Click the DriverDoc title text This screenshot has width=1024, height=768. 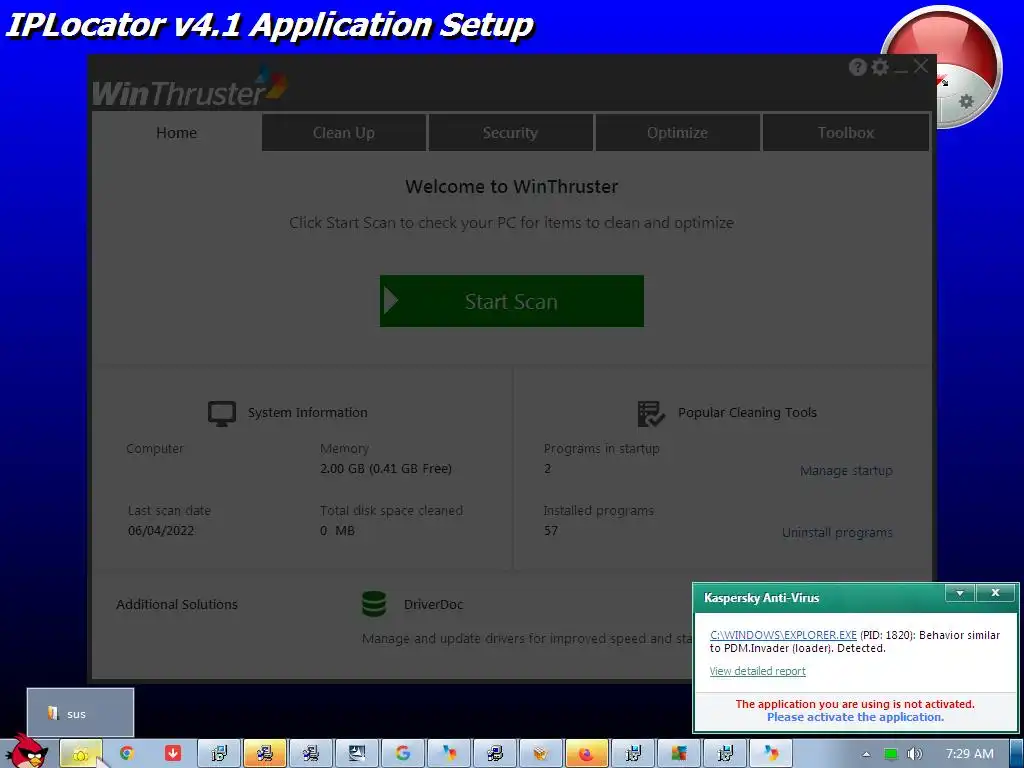pyautogui.click(x=434, y=605)
